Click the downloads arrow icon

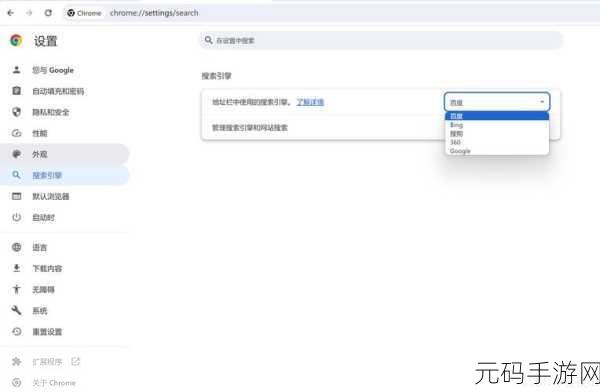(16, 268)
